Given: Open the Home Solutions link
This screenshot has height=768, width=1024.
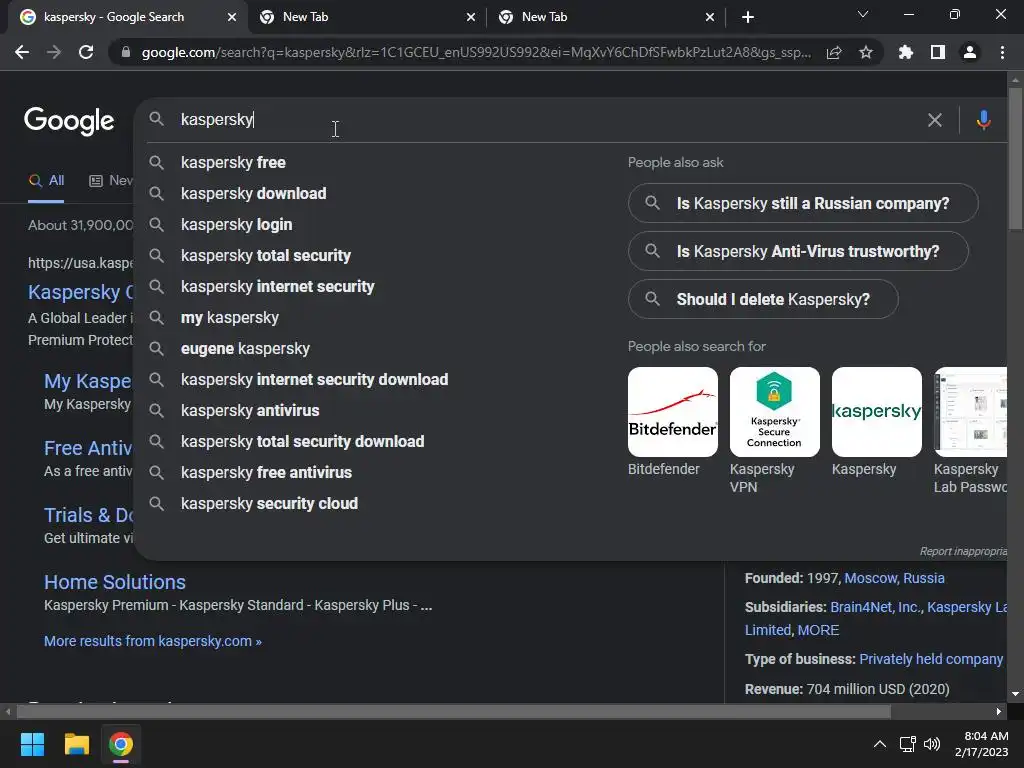Looking at the screenshot, I should point(115,582).
